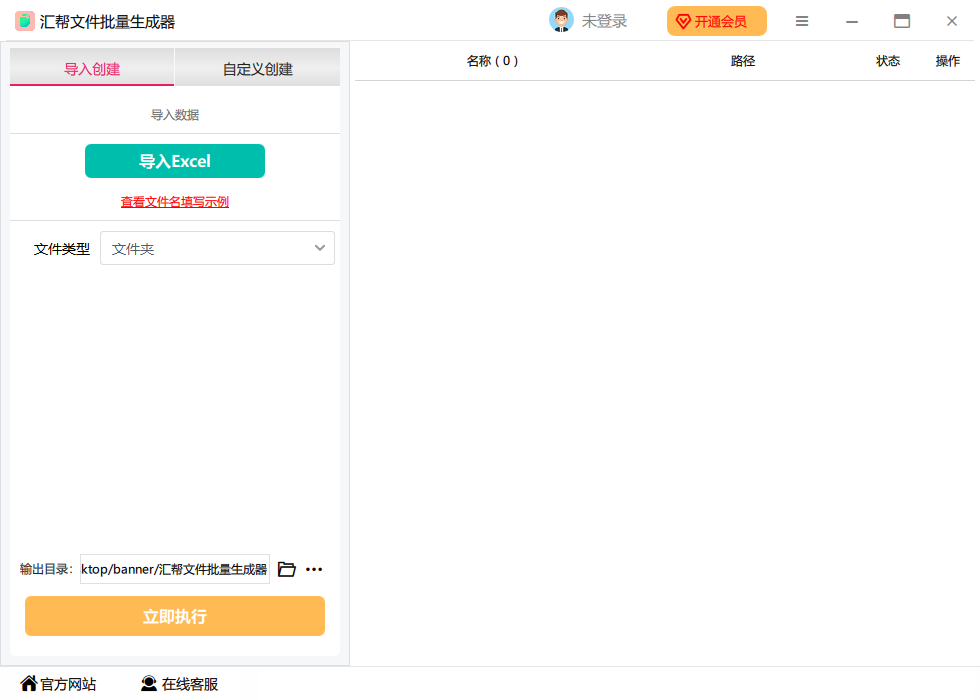This screenshot has width=980, height=700.
Task: Click the 汇帮文件批量生成器 app logo
Action: click(24, 21)
